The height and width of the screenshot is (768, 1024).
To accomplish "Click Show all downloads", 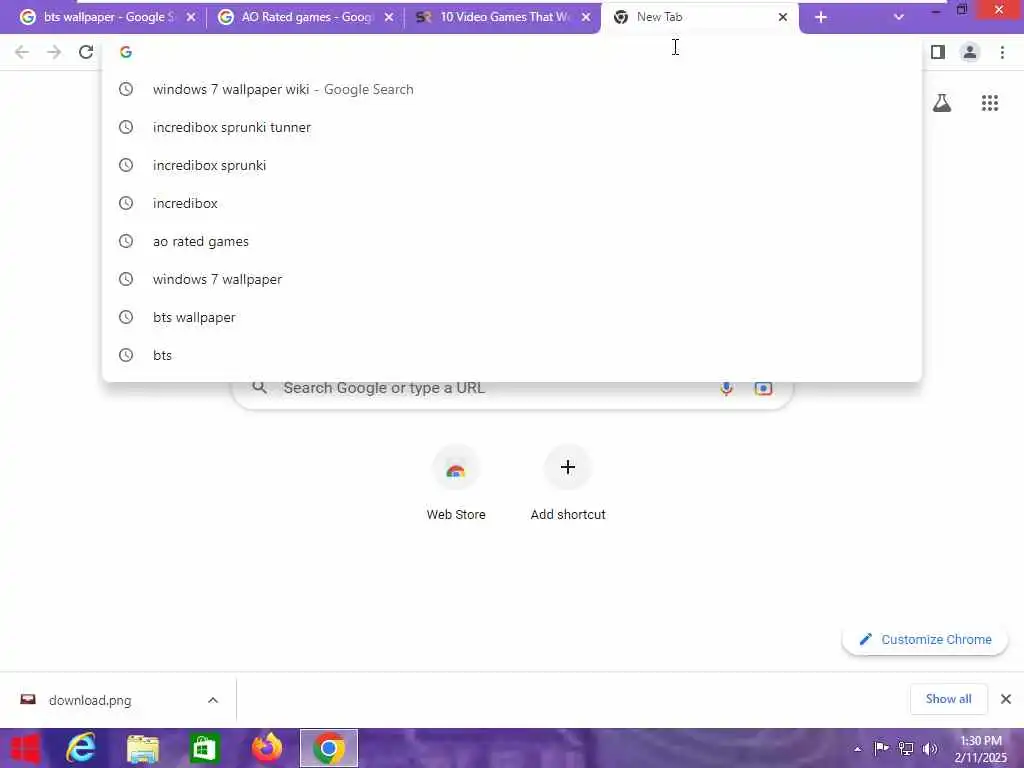I will pyautogui.click(x=948, y=699).
